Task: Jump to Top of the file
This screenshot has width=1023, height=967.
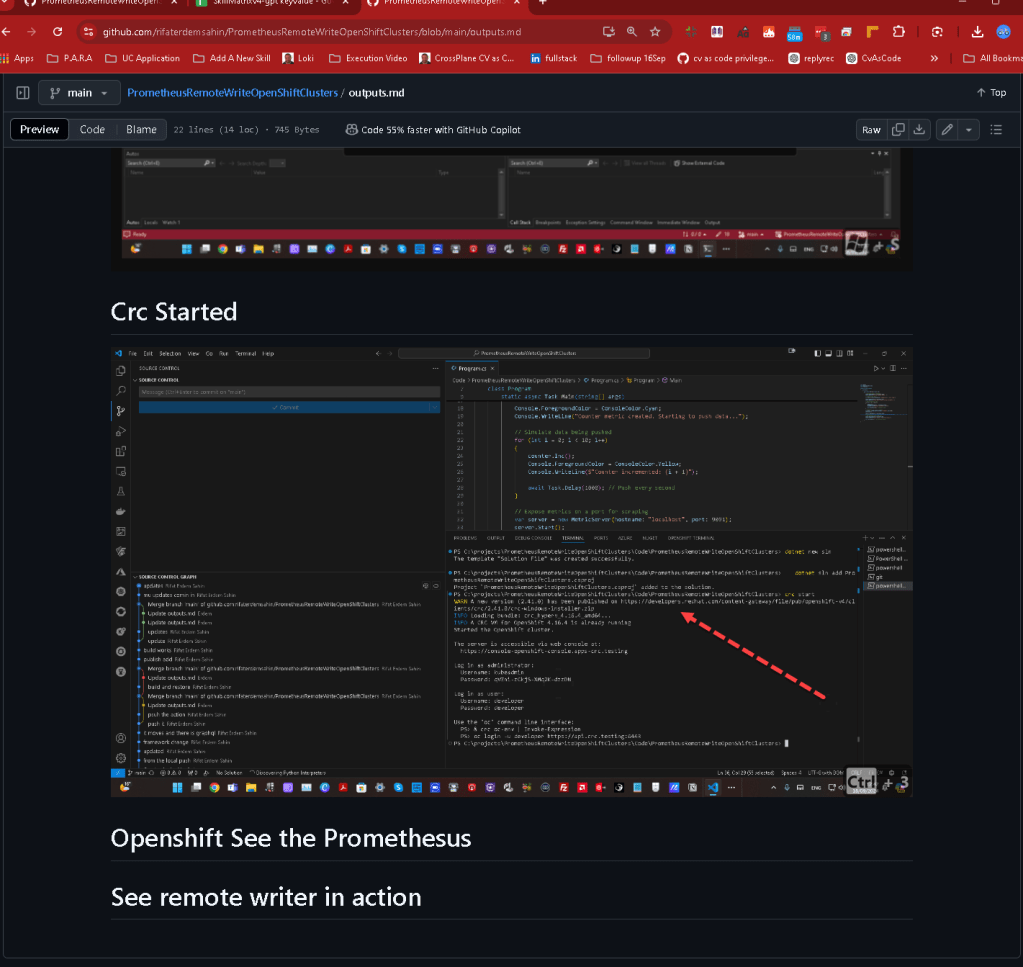Action: 991,93
